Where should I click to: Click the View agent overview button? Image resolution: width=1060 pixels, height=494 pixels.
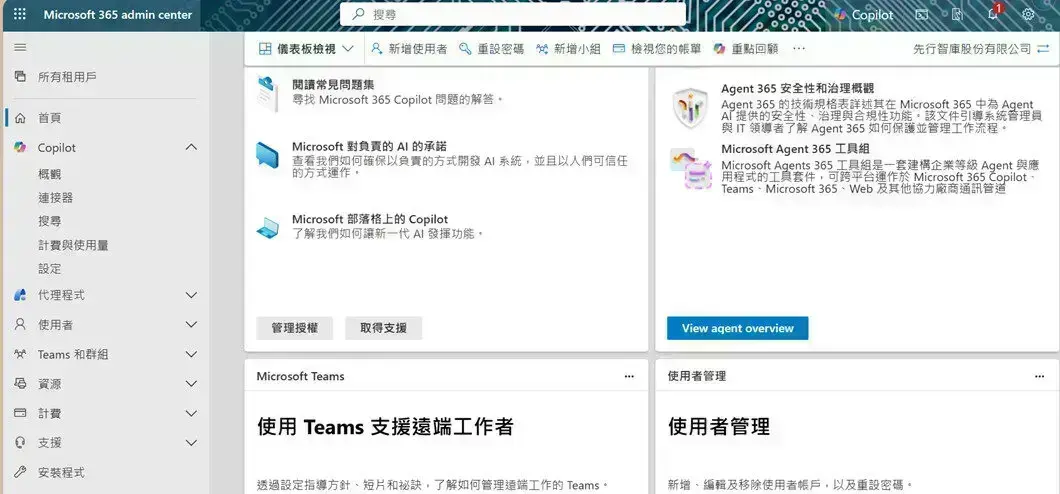(738, 328)
